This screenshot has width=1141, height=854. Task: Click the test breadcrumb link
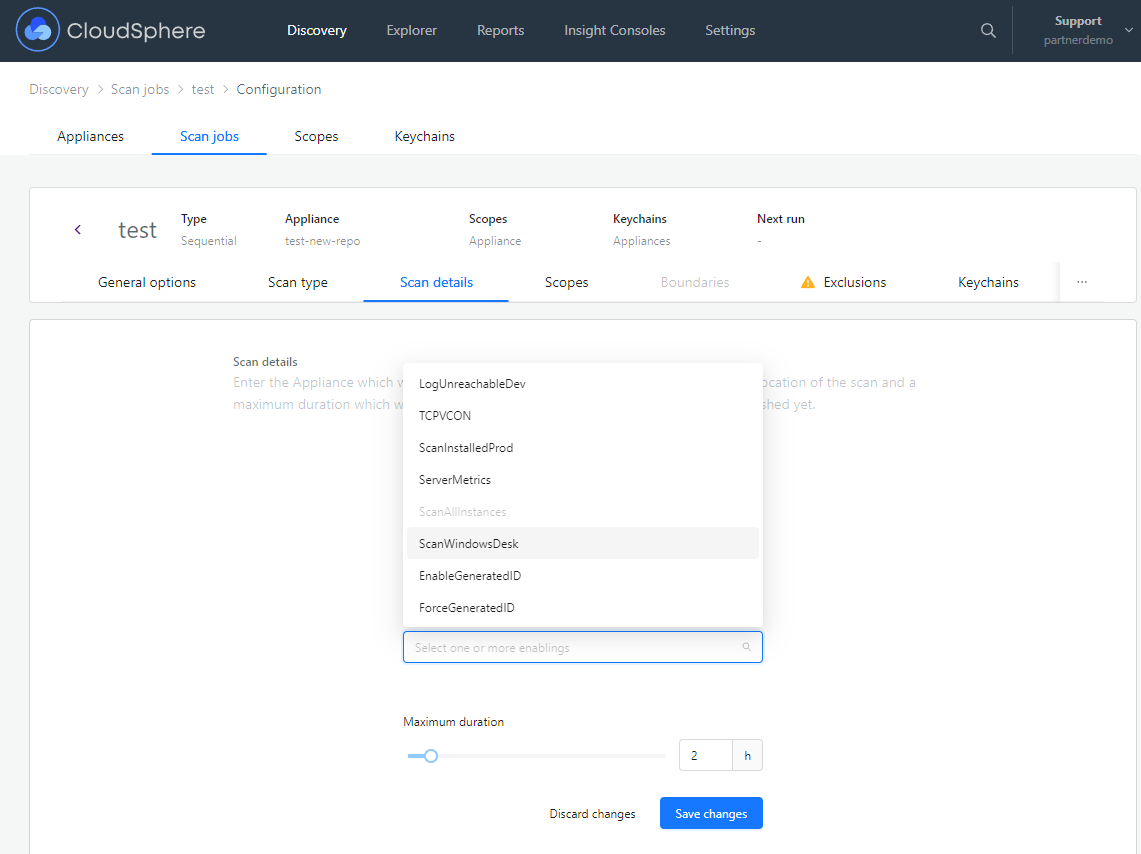[x=203, y=89]
